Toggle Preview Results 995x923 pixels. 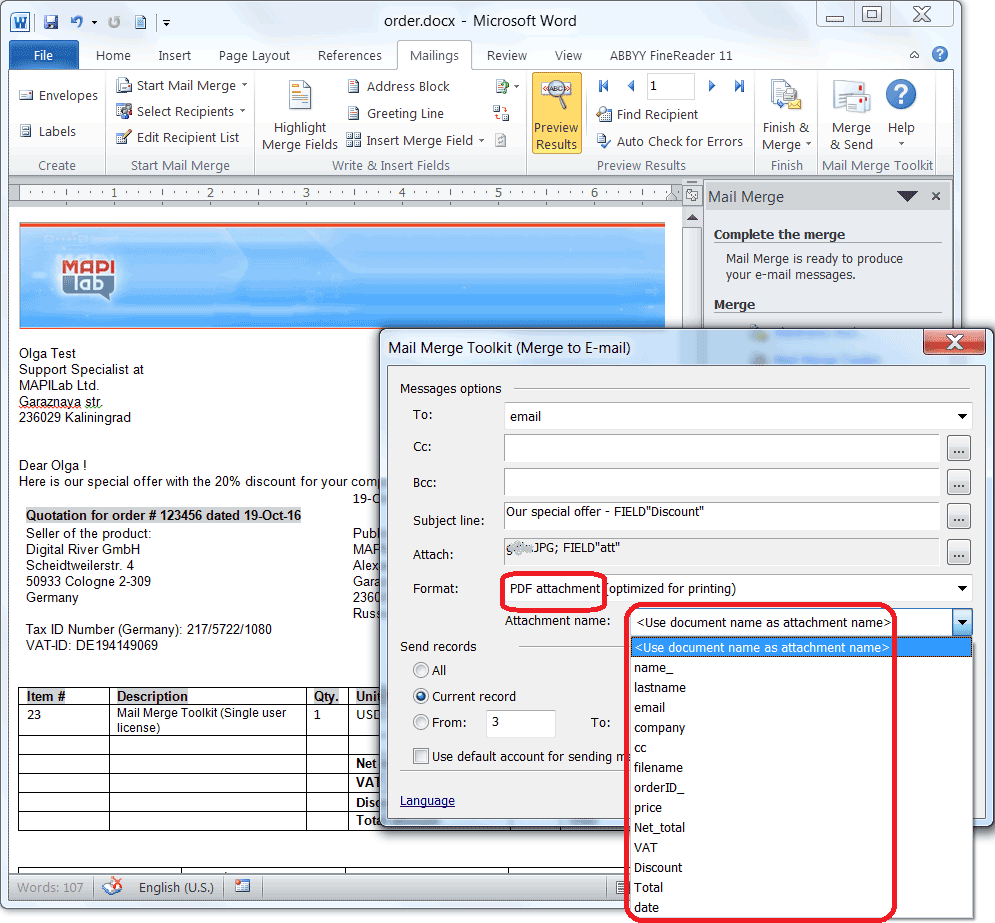point(557,113)
